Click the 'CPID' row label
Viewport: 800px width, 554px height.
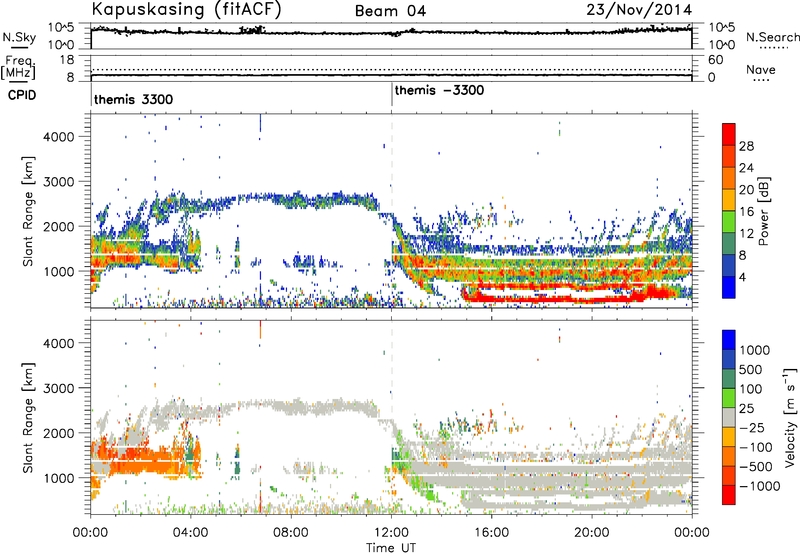coord(22,95)
